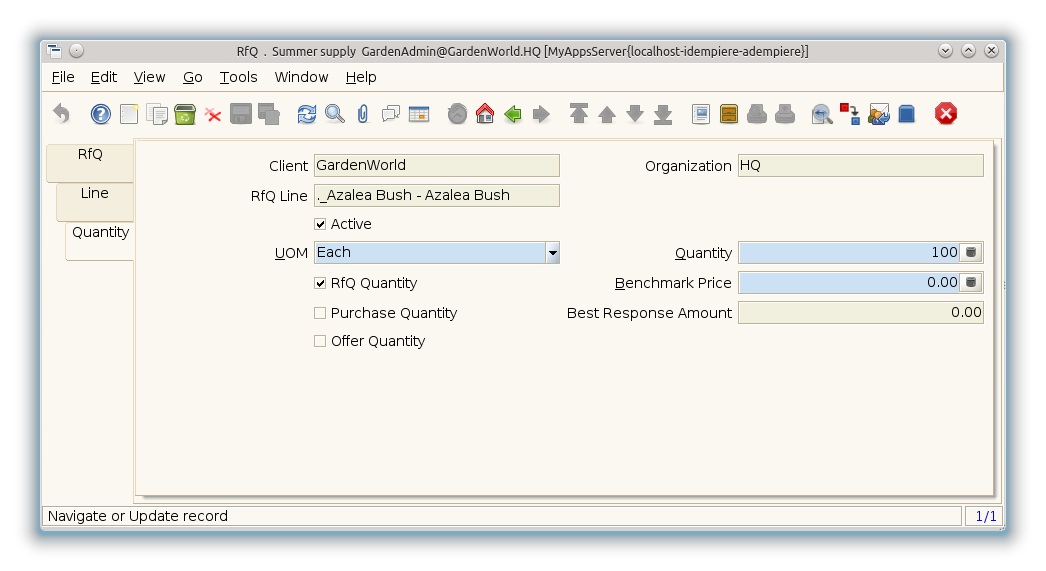
Task: Switch to the Line tab
Action: tap(95, 194)
